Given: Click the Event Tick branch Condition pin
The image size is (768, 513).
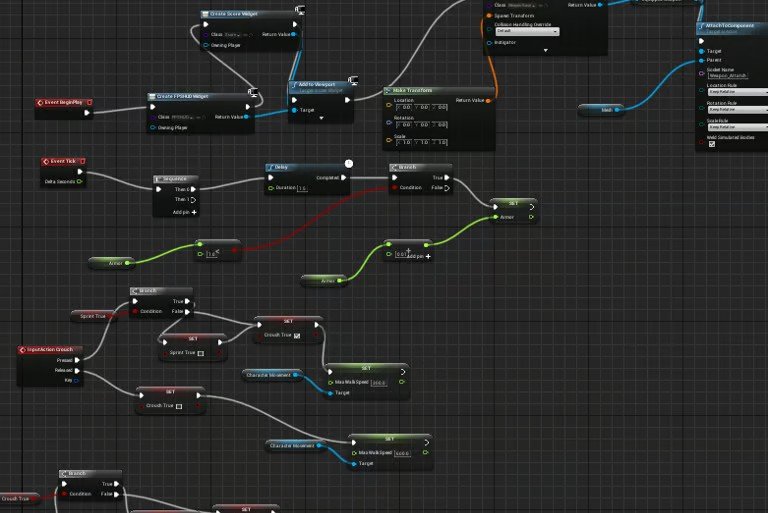Looking at the screenshot, I should 395,188.
